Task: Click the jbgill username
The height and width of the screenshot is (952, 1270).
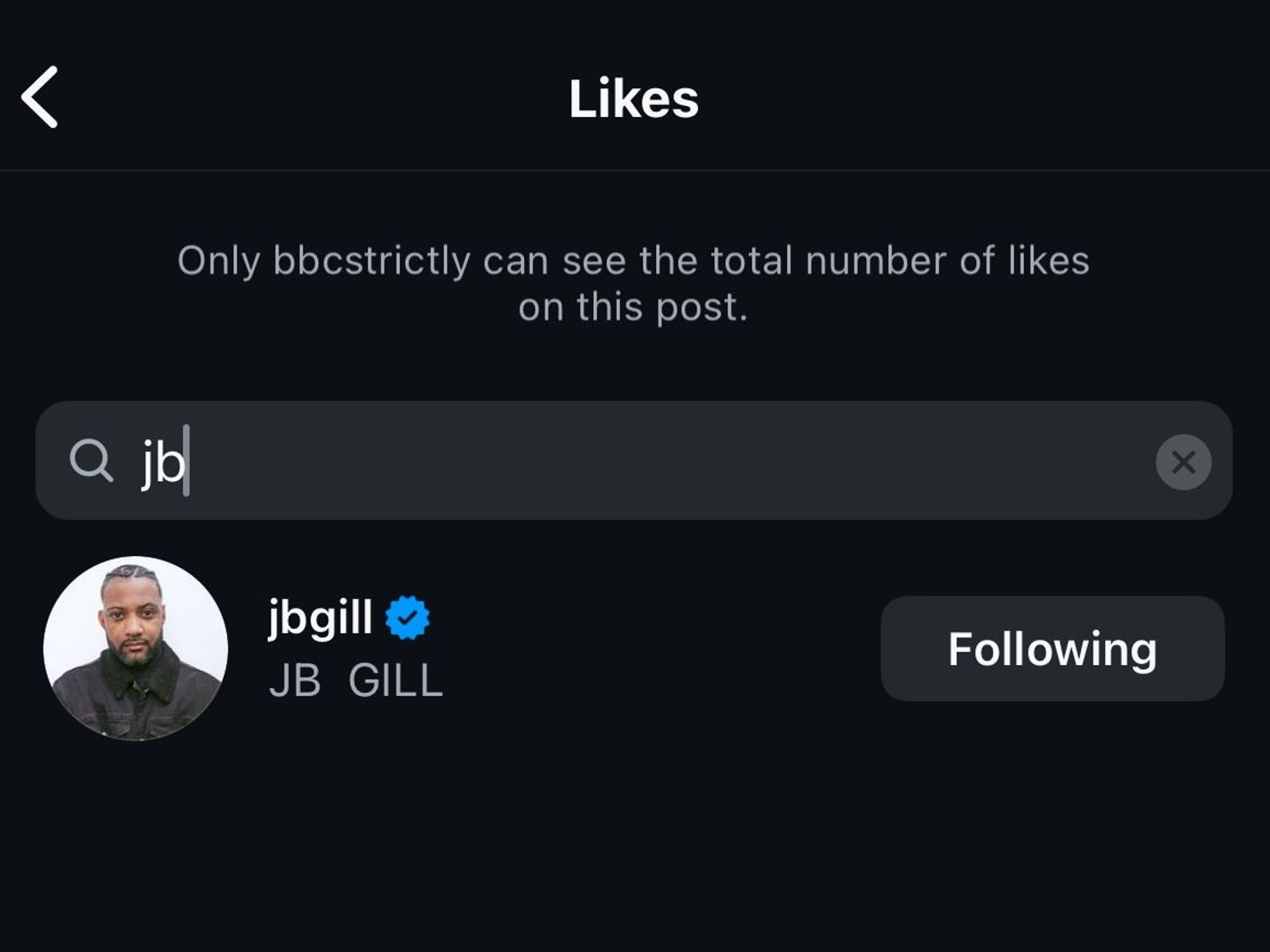Action: click(x=320, y=617)
